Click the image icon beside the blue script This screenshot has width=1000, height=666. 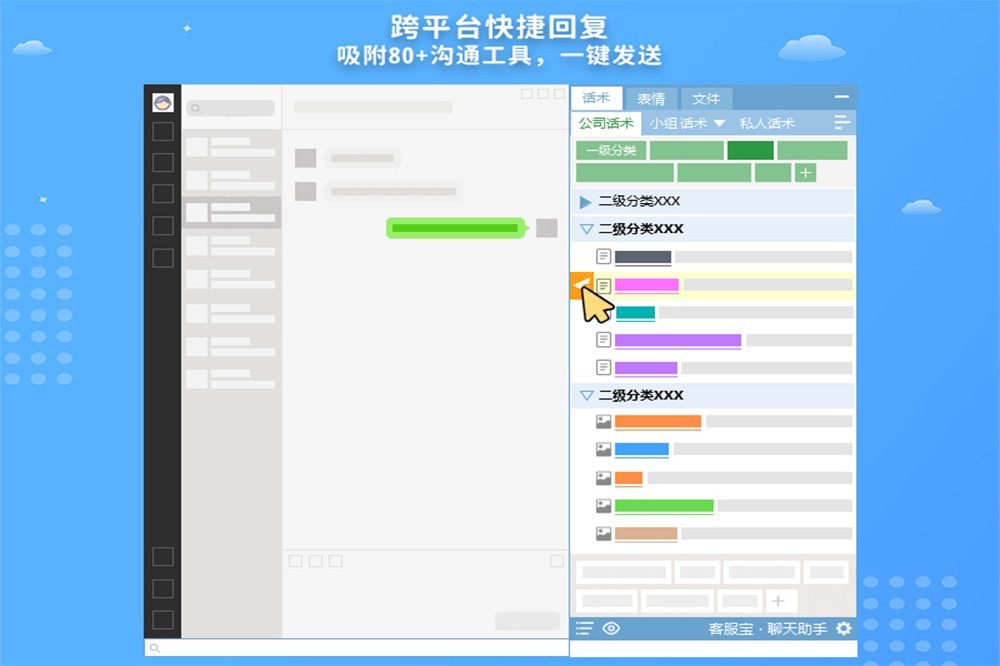[x=603, y=450]
